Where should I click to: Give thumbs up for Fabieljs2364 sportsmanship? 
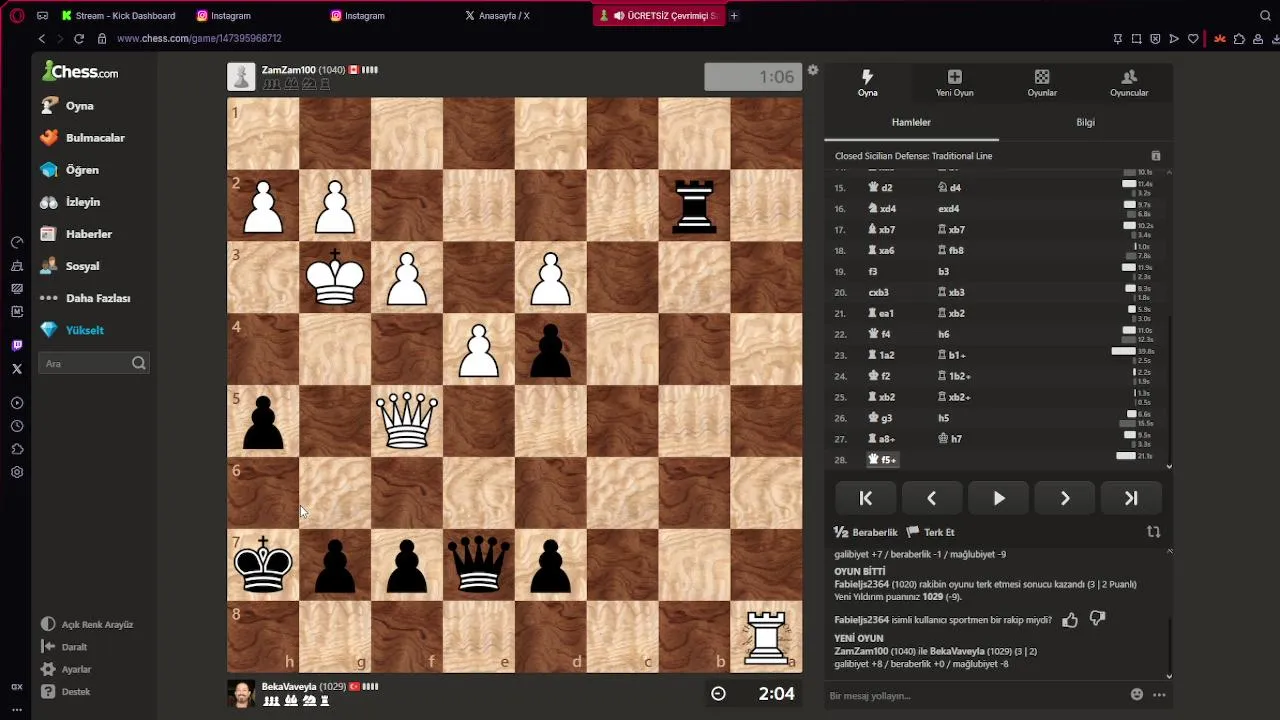pyautogui.click(x=1070, y=620)
